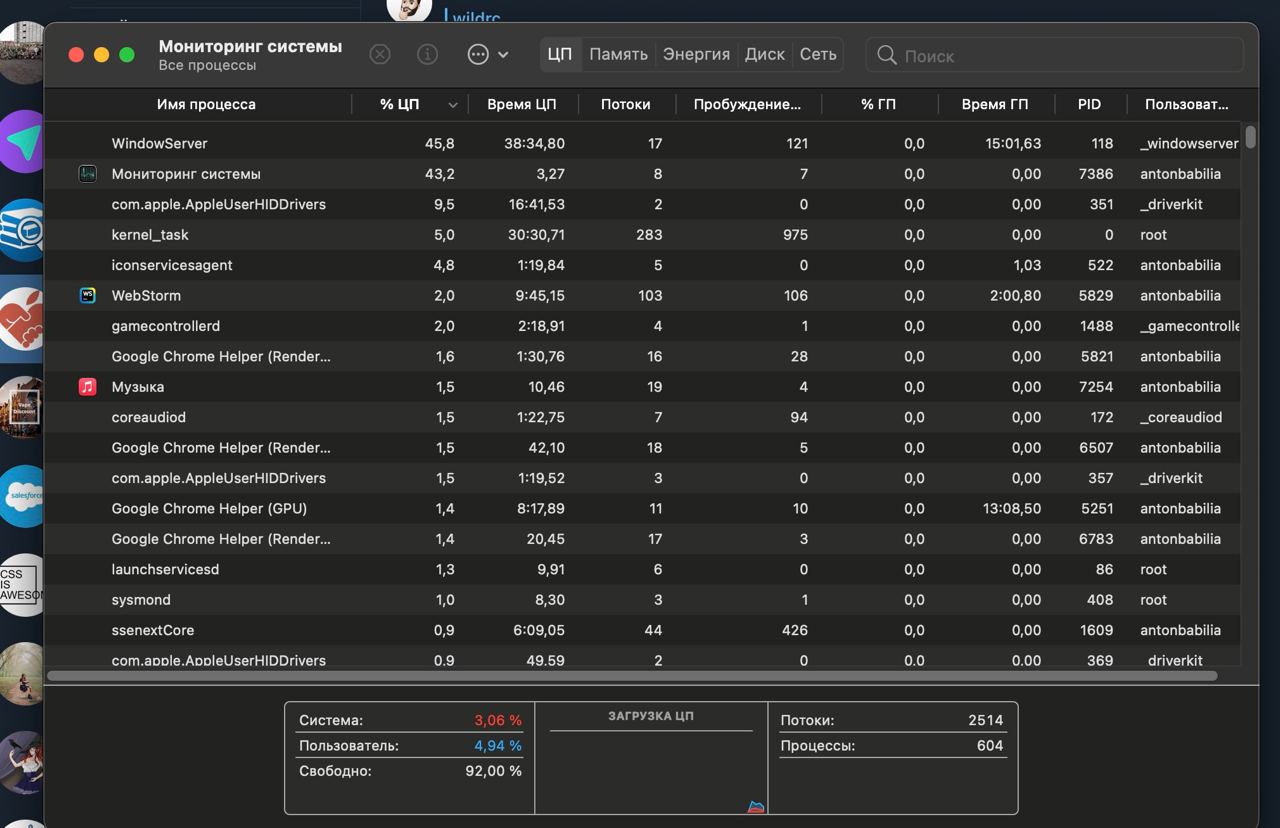Click the stop process X icon
The width and height of the screenshot is (1280, 828).
point(380,55)
